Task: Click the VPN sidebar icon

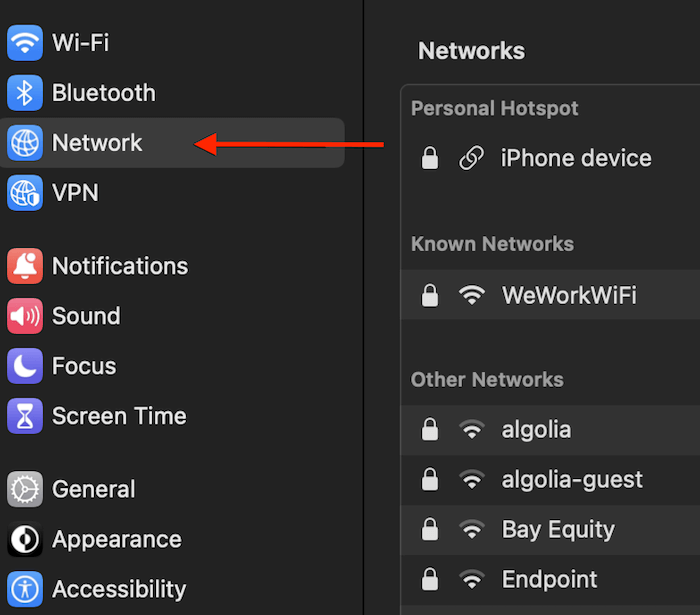Action: [x=25, y=192]
